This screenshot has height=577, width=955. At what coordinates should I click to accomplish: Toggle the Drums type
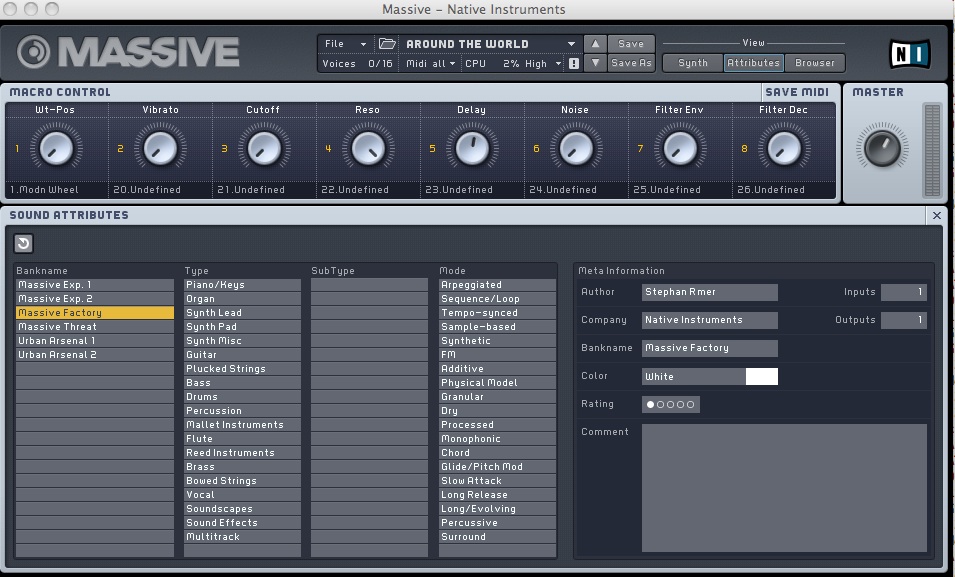click(242, 397)
